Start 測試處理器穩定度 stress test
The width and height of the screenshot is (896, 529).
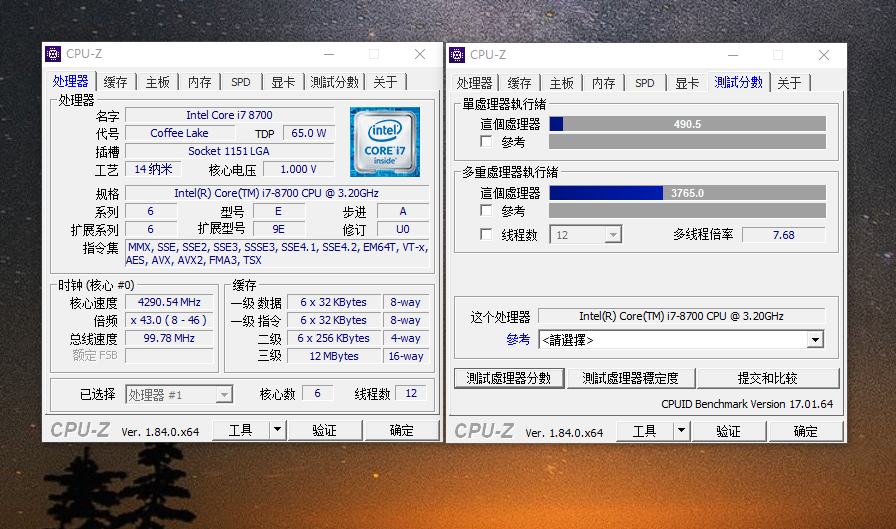point(630,378)
